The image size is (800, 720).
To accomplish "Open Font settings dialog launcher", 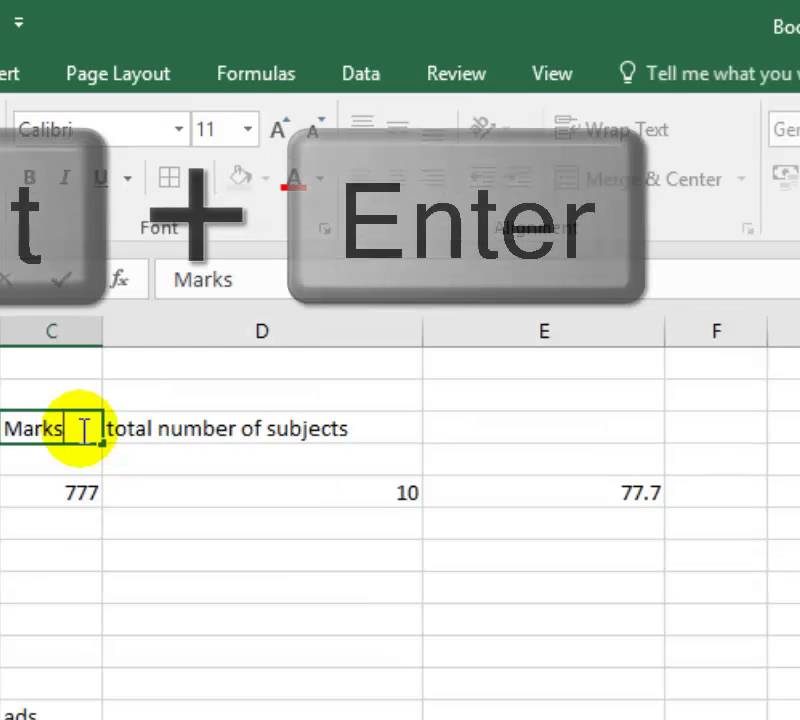I will (x=324, y=229).
